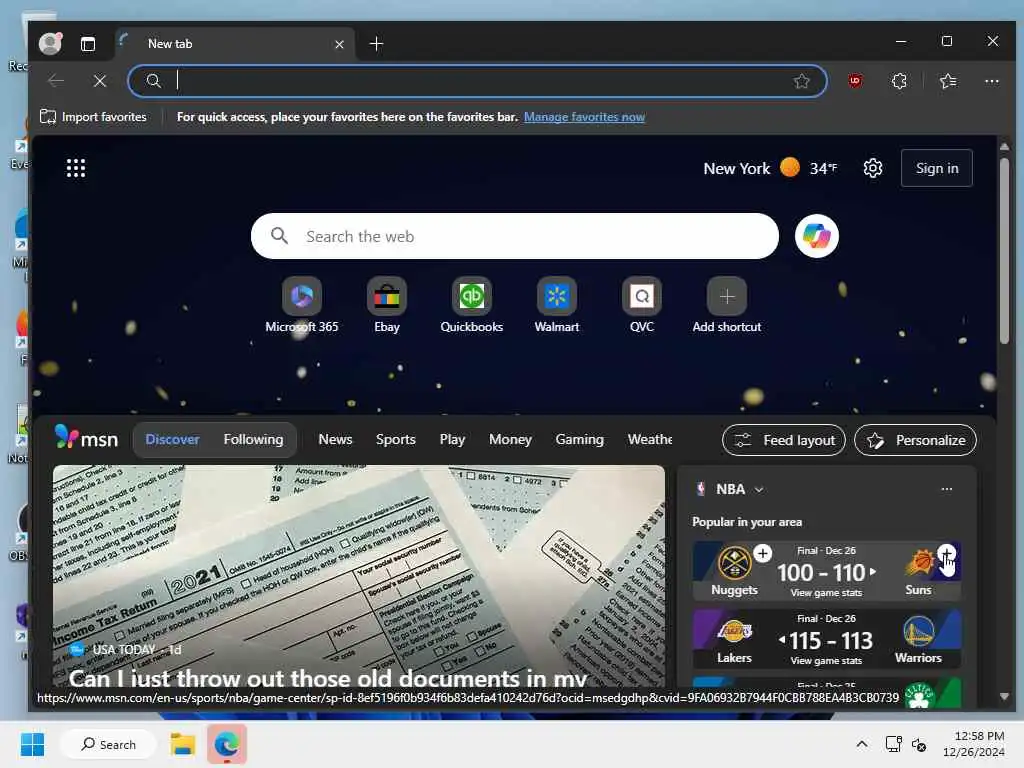Screen dimensions: 1024x768
Task: Focus the browser address bar
Action: [x=477, y=81]
